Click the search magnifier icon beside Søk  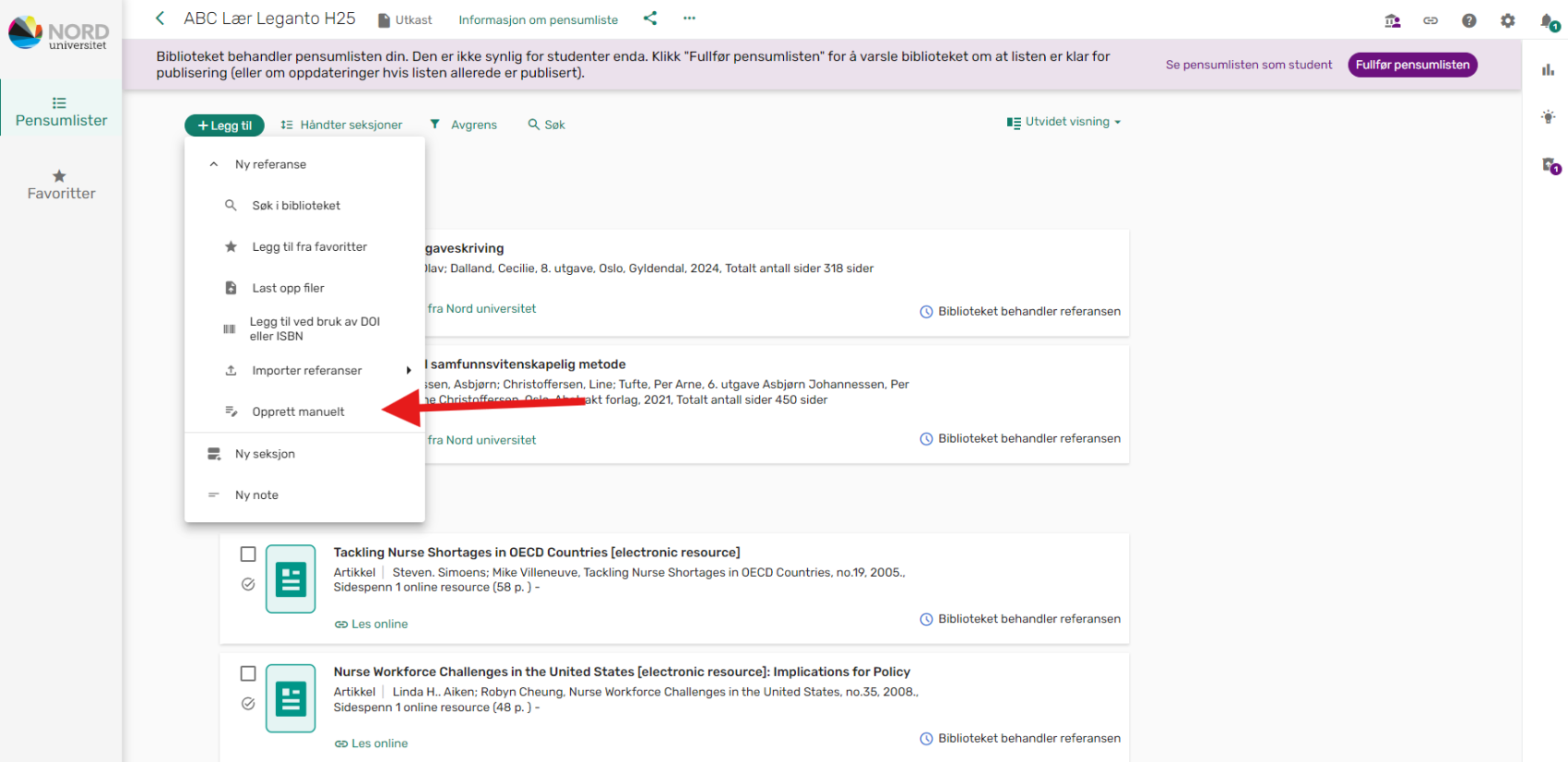[533, 125]
